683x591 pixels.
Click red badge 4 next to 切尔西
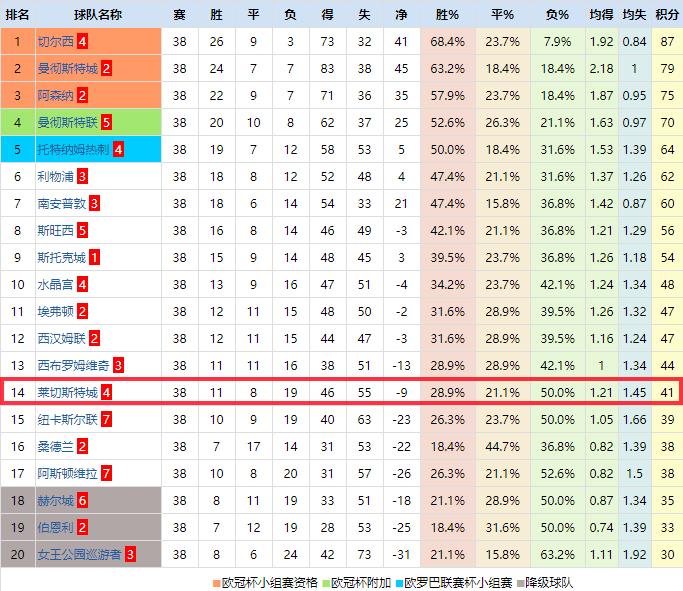[82, 42]
